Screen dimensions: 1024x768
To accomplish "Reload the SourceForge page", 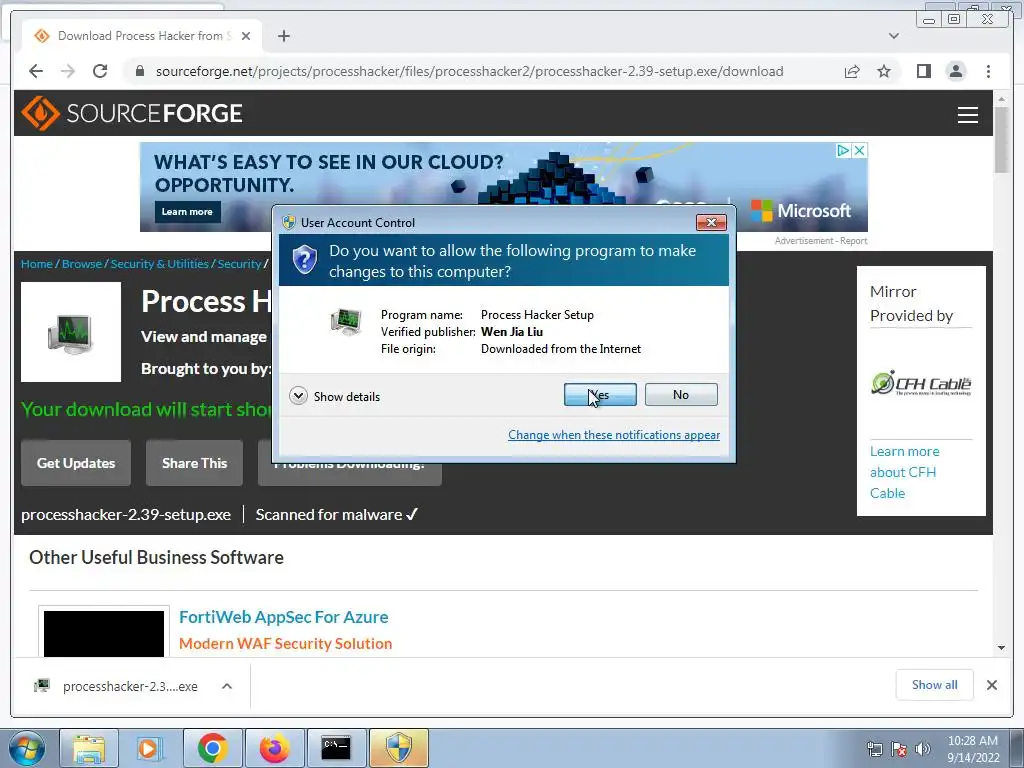I will [100, 71].
